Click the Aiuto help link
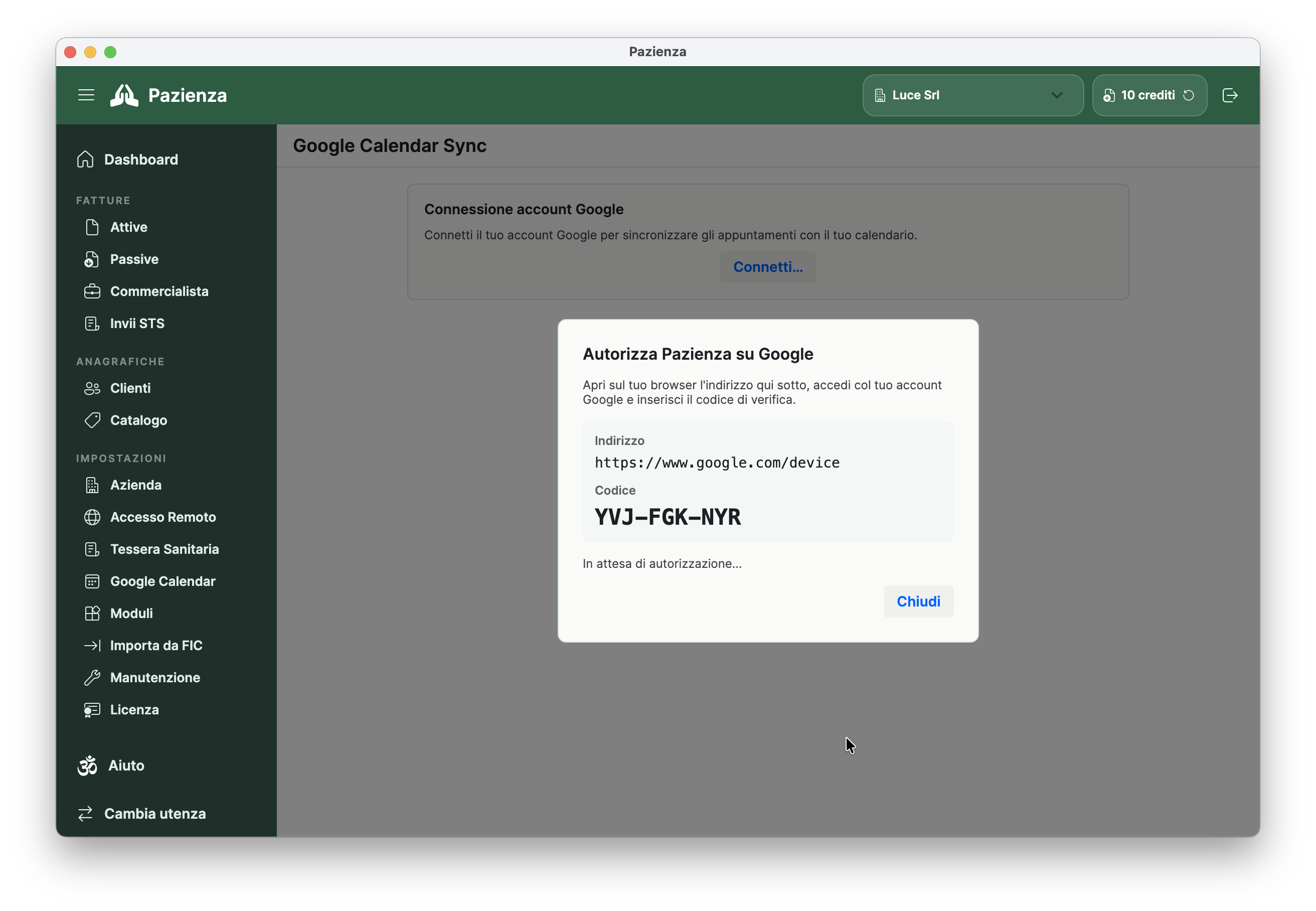 pyautogui.click(x=126, y=766)
